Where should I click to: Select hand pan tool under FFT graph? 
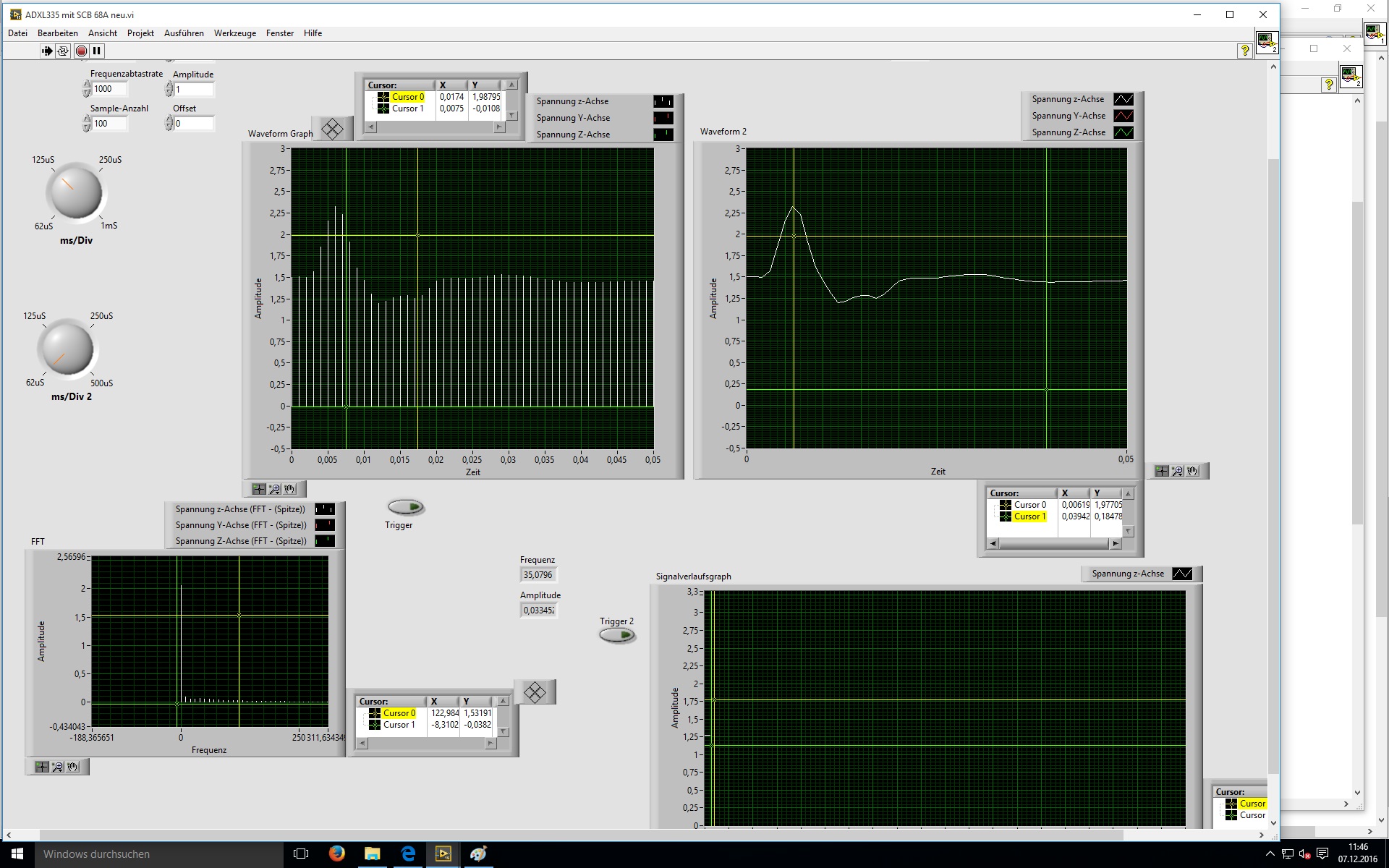[x=73, y=767]
